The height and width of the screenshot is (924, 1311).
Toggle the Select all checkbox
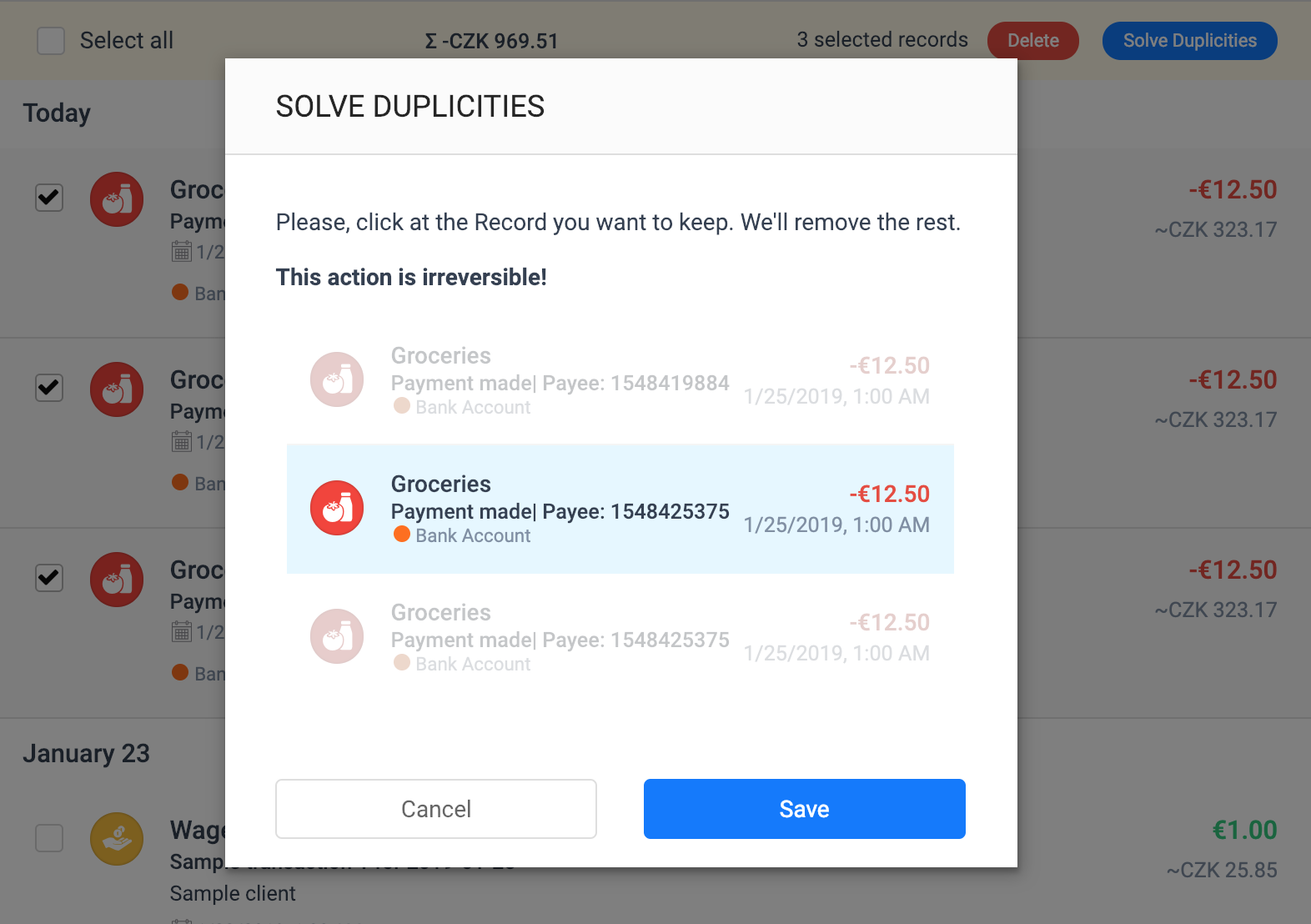(x=51, y=41)
